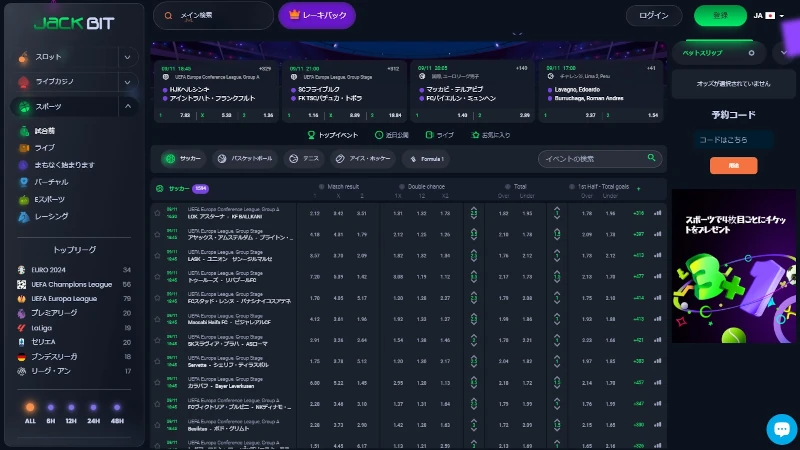Click the search magnifier in event search

coord(652,158)
